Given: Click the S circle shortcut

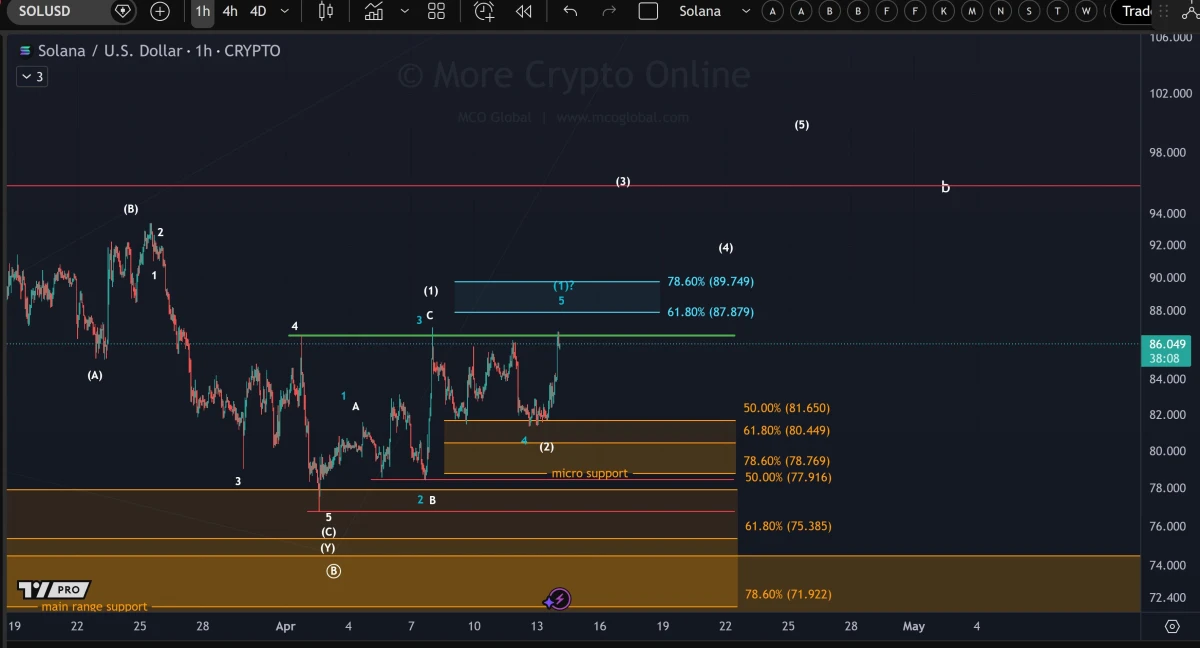Looking at the screenshot, I should pos(1031,11).
